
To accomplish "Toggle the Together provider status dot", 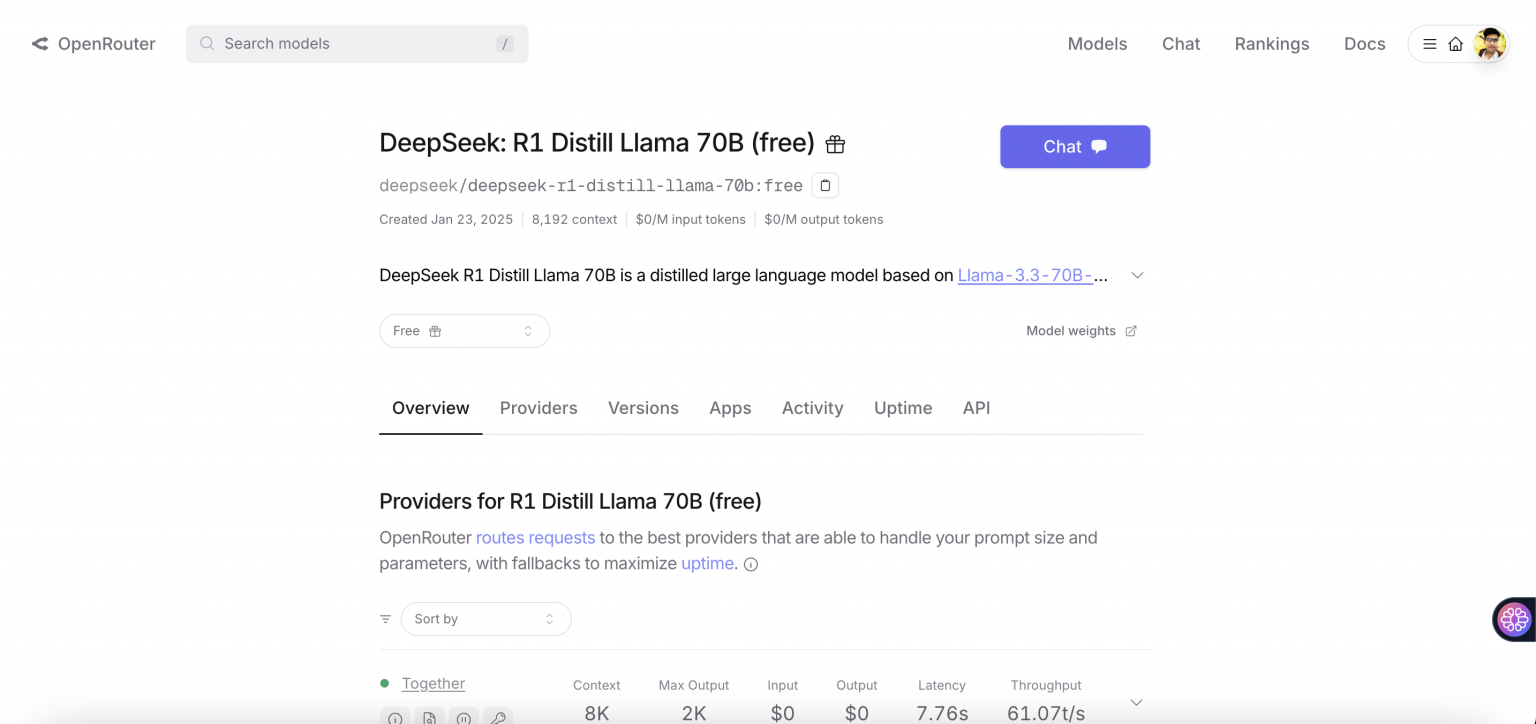I will (x=384, y=682).
